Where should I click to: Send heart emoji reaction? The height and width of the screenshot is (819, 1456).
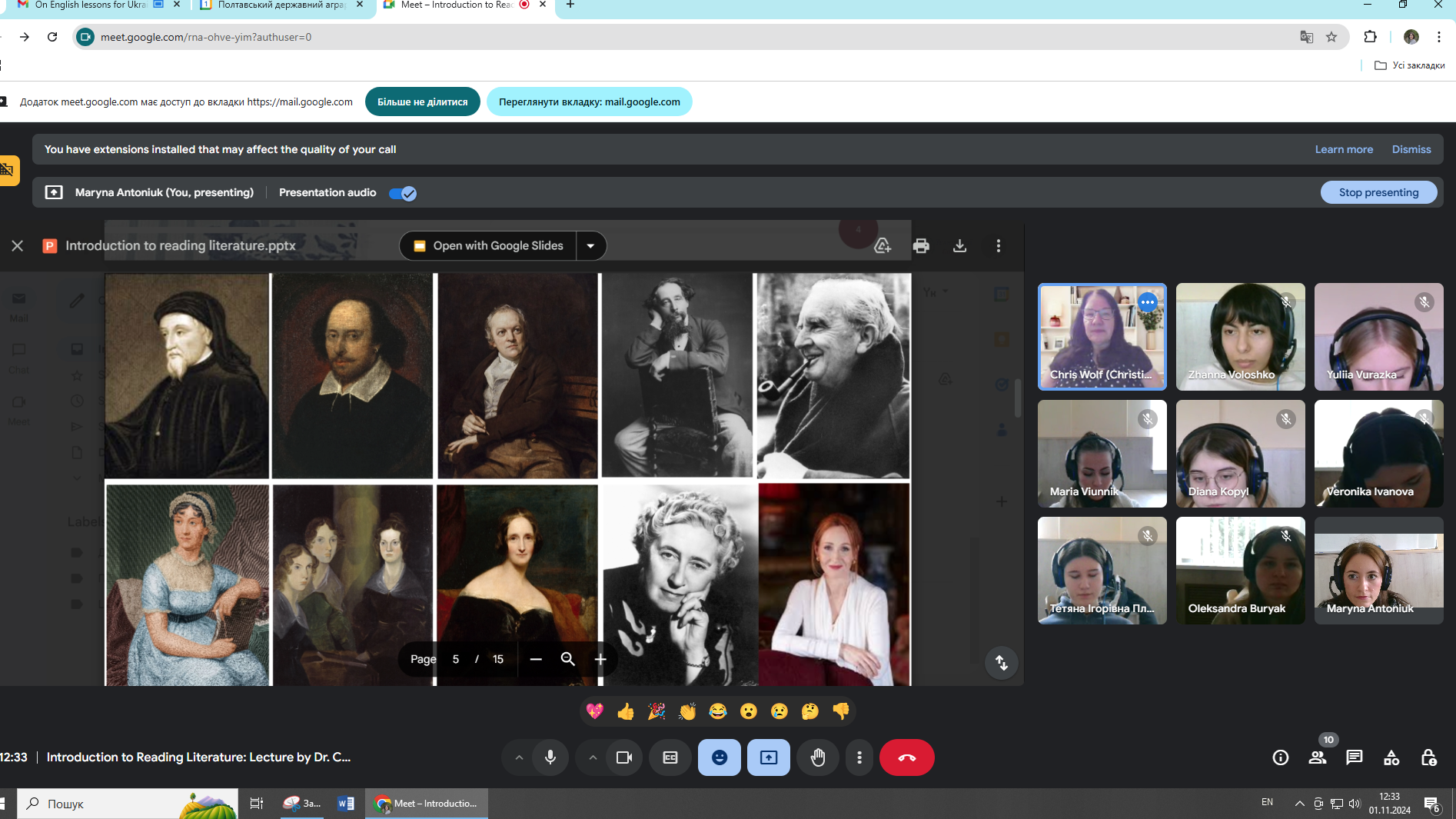point(594,711)
